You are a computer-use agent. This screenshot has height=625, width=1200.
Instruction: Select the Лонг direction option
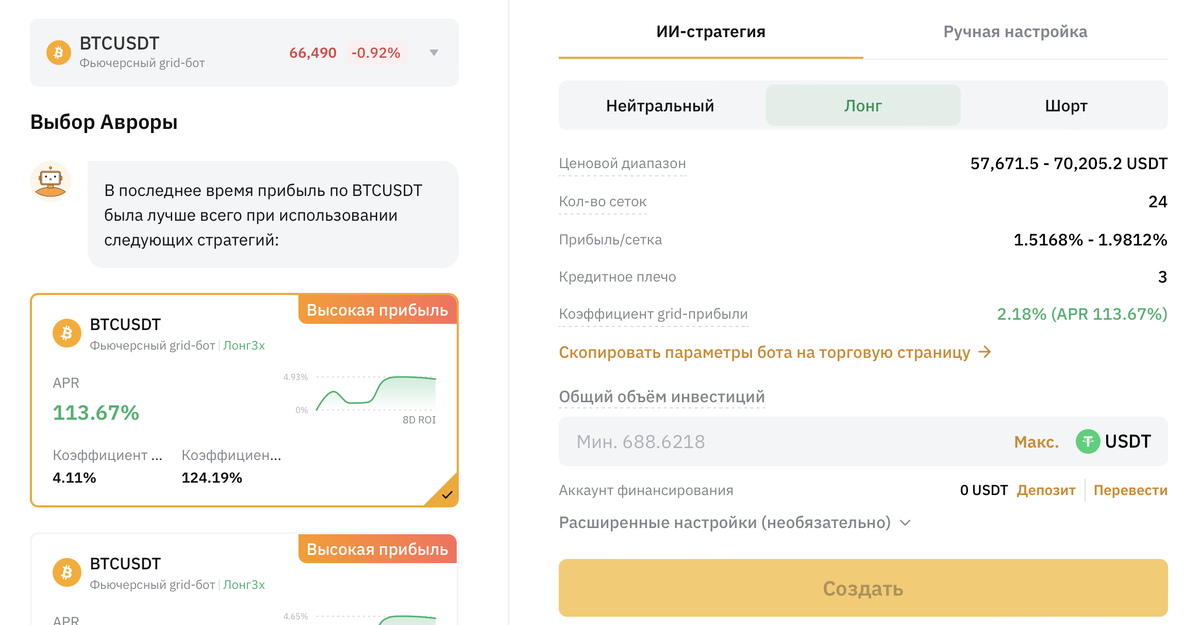[863, 105]
